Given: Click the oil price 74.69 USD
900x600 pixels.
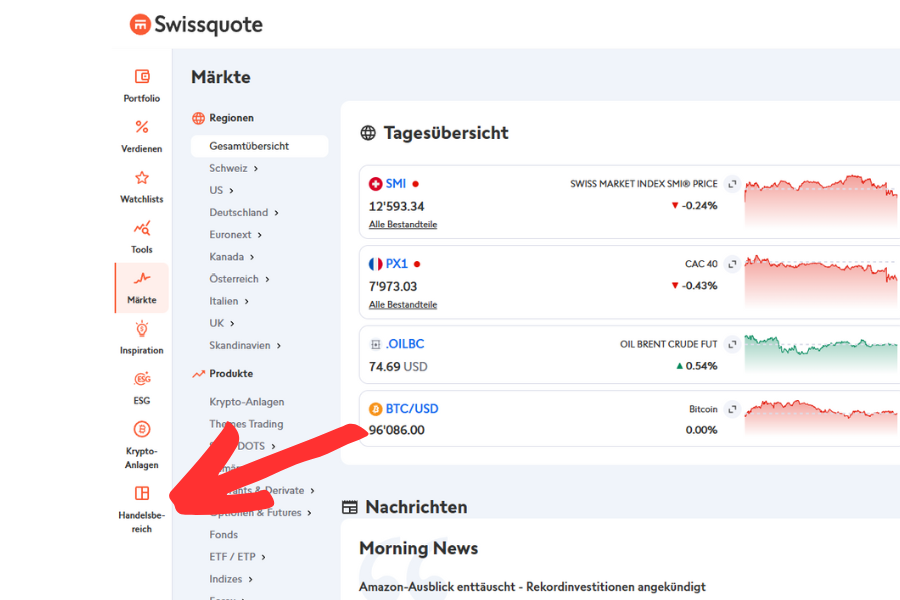Looking at the screenshot, I should (x=398, y=367).
